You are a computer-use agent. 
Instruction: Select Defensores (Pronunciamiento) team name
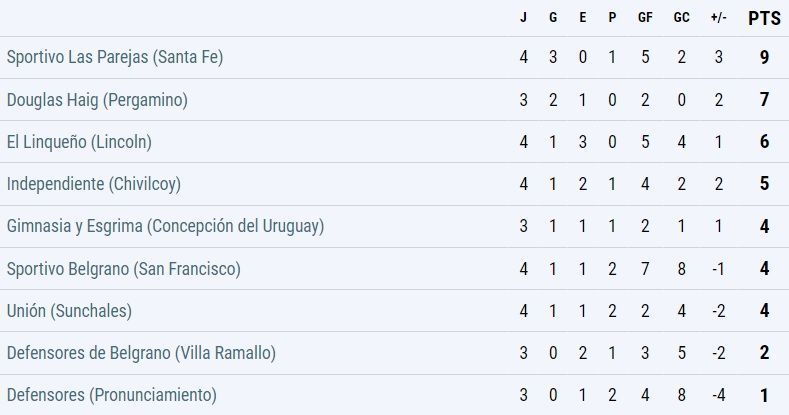111,394
